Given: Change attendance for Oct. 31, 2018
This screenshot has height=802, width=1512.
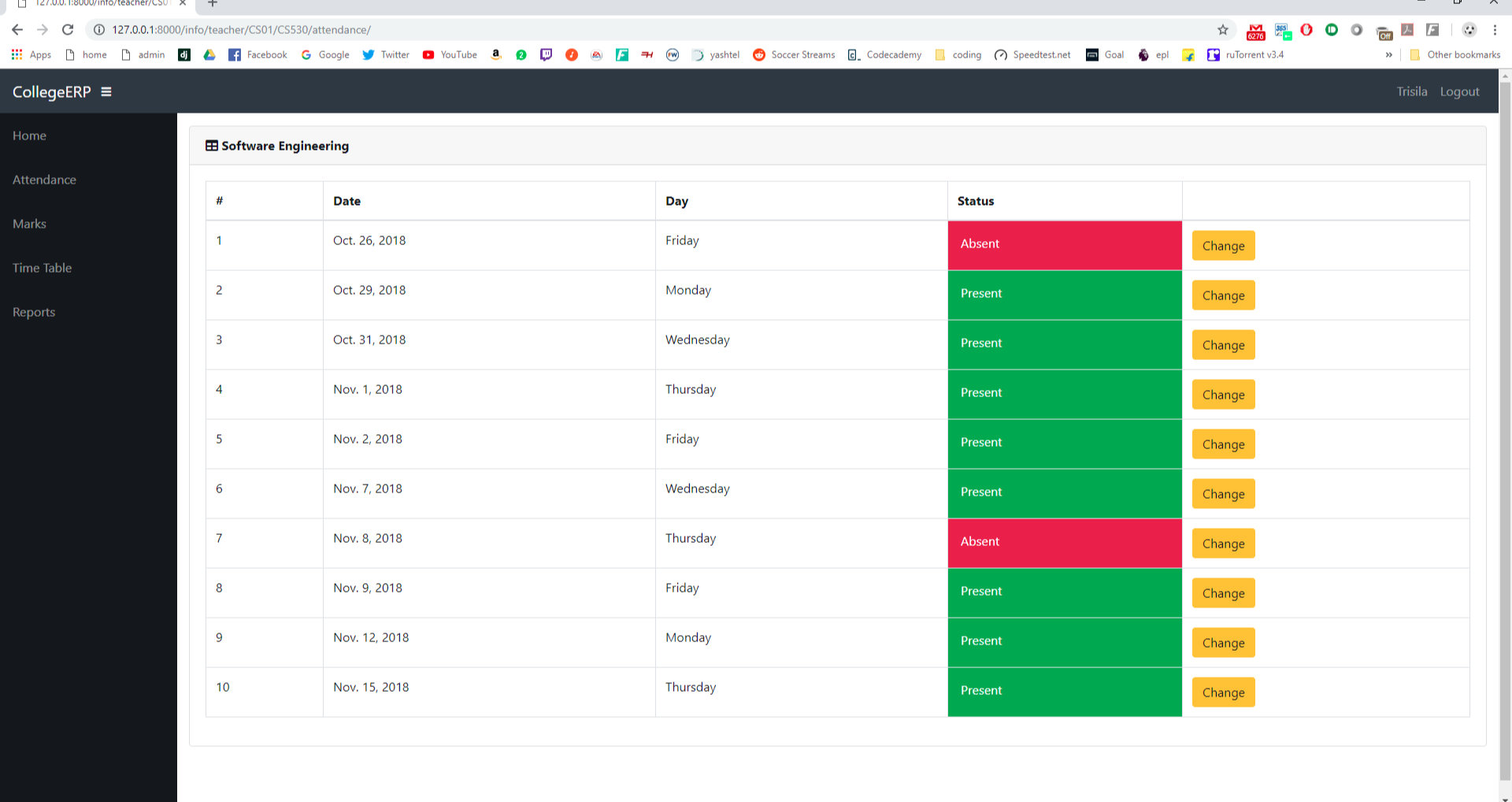Looking at the screenshot, I should tap(1223, 345).
